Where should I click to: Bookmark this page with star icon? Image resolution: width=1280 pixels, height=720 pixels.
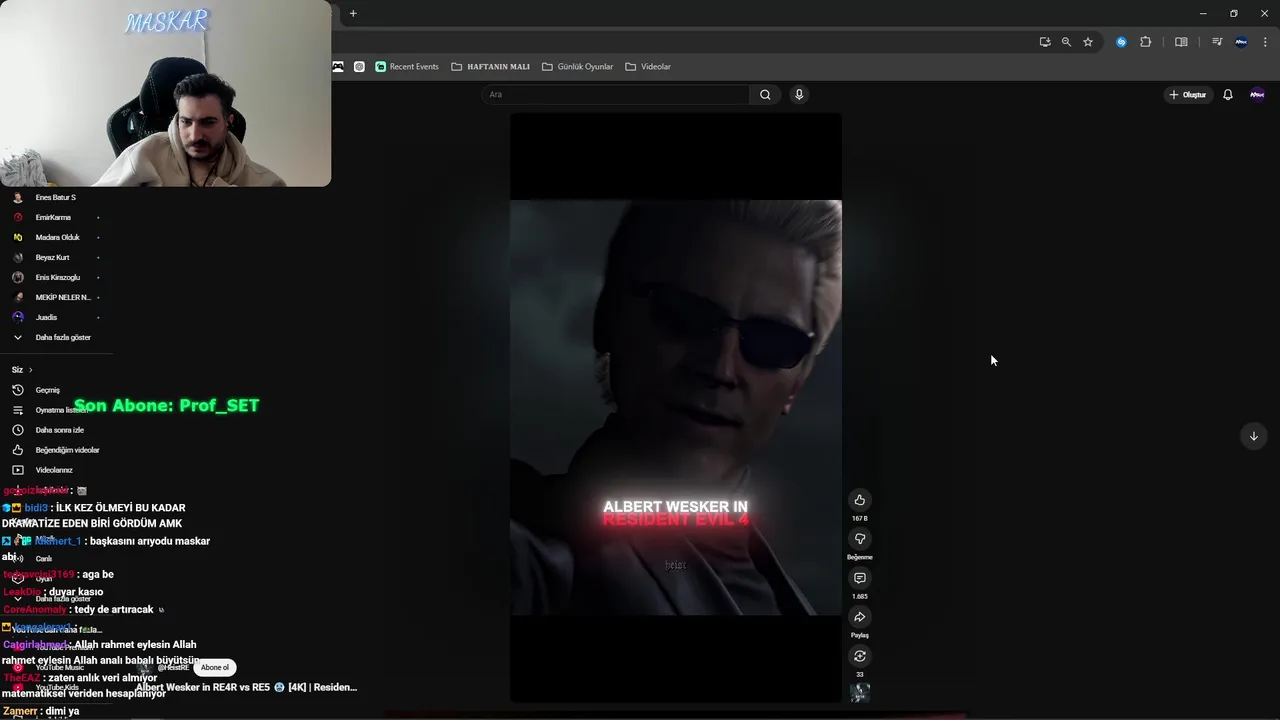point(1088,42)
